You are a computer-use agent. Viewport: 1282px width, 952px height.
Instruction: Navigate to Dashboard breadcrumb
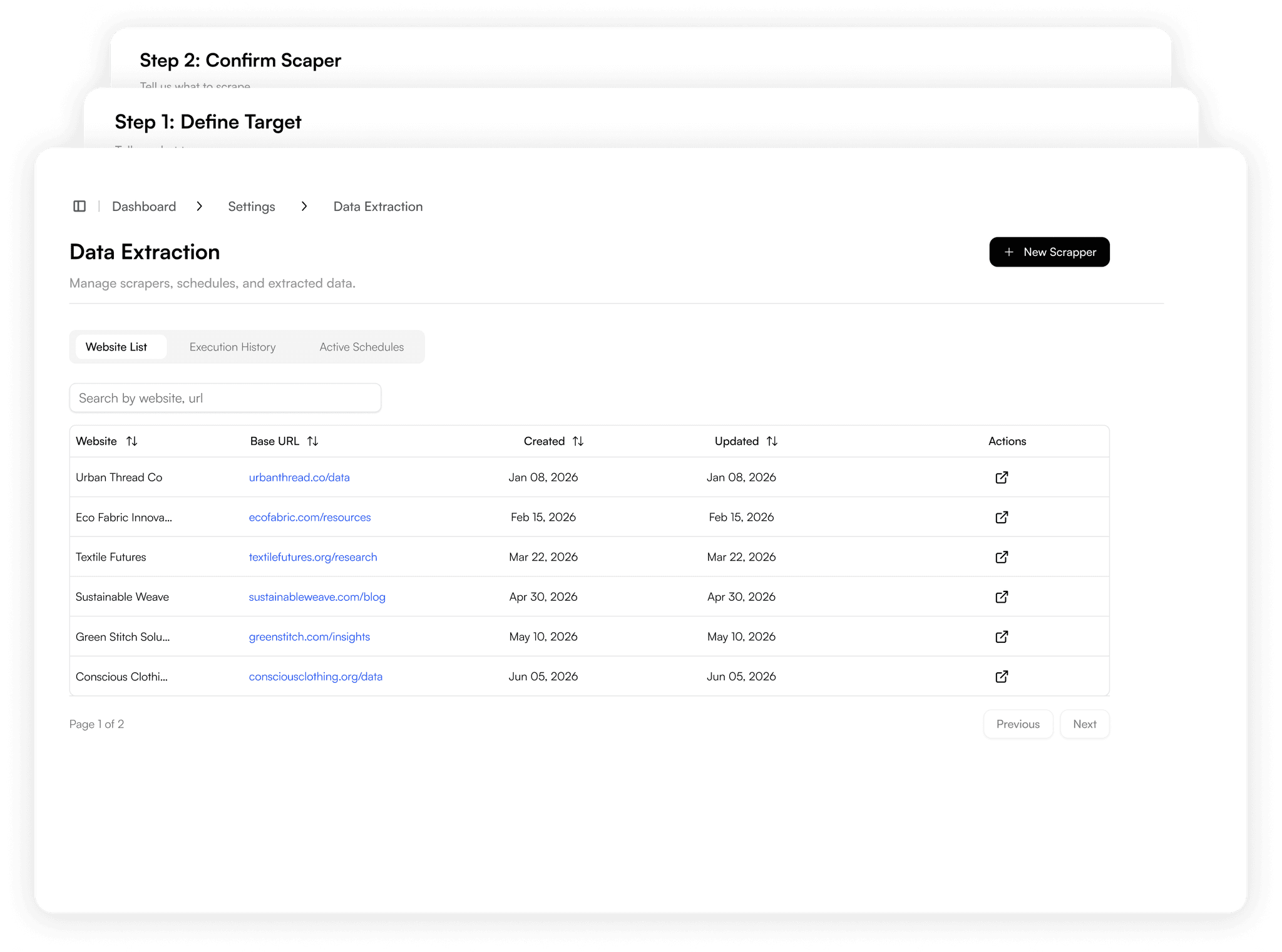tap(144, 207)
